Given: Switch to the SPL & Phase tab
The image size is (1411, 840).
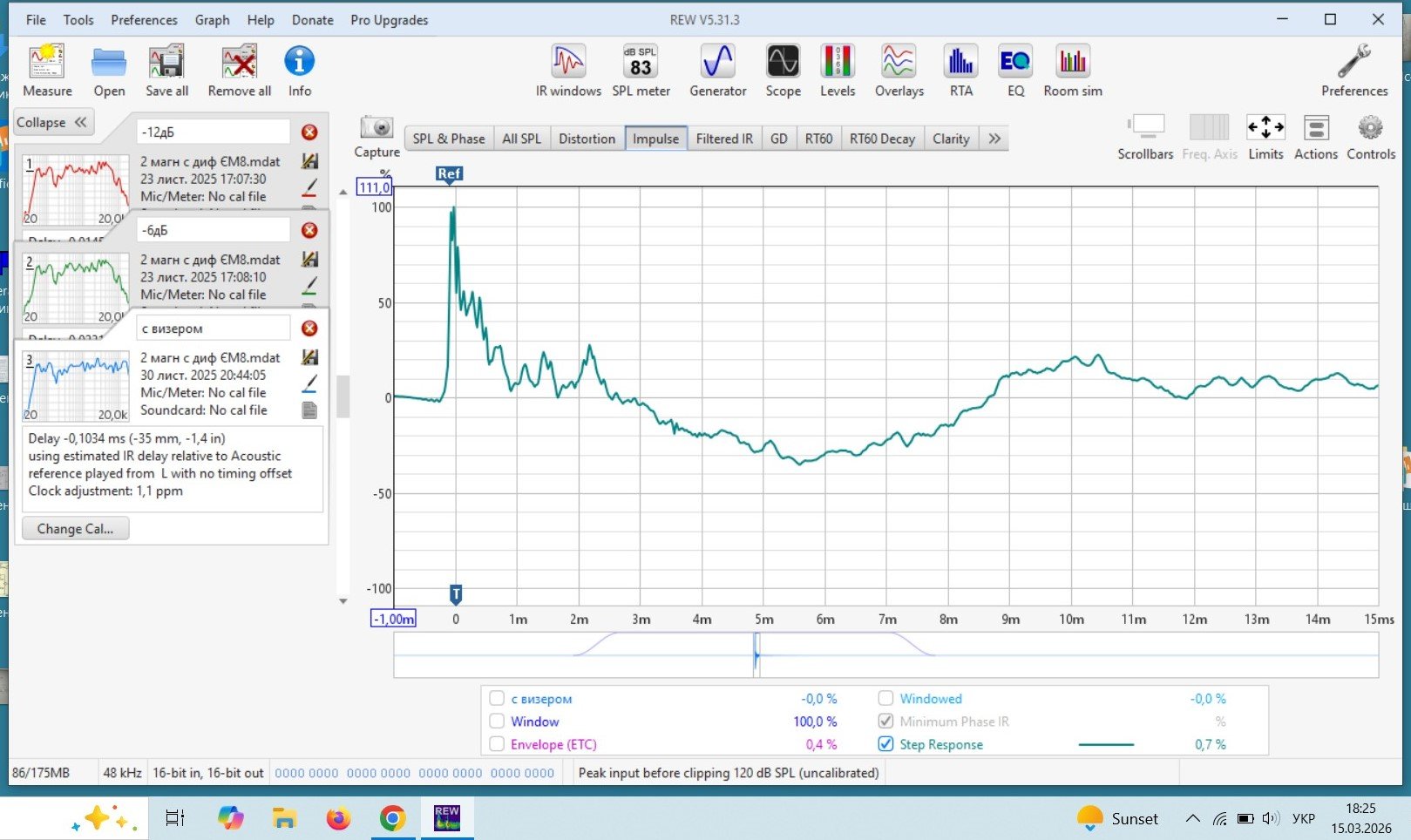Looking at the screenshot, I should tap(449, 139).
